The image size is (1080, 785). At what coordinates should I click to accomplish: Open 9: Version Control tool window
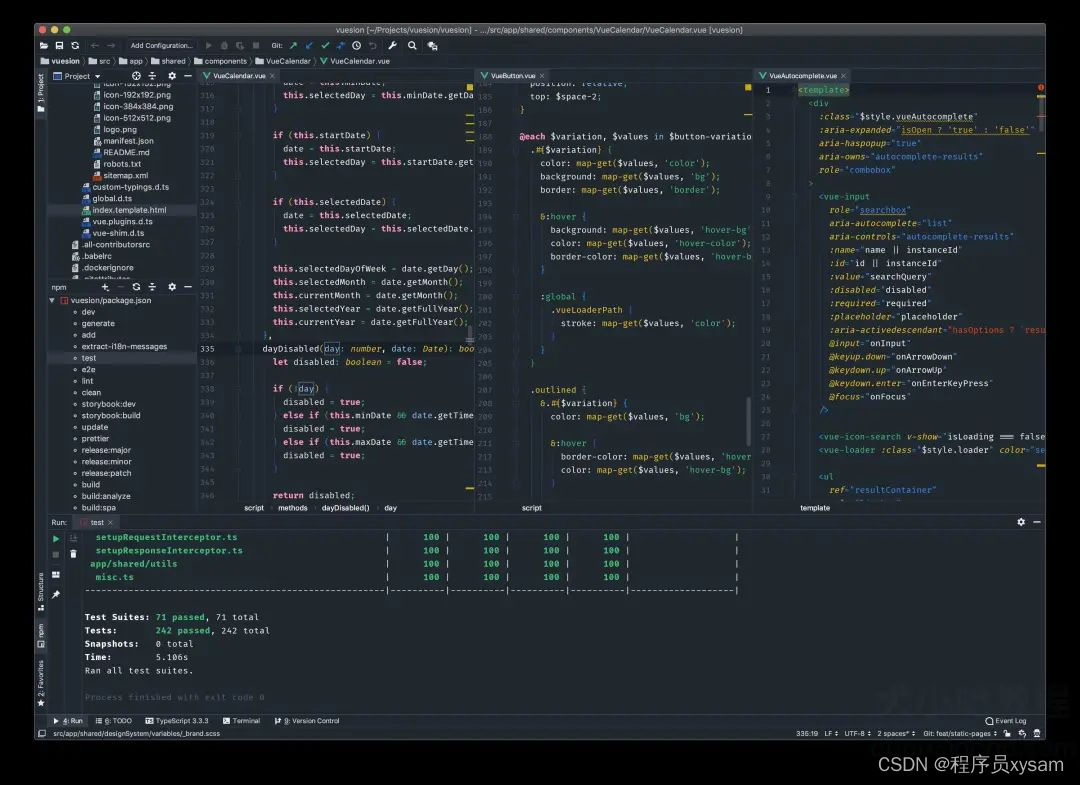[x=307, y=721]
